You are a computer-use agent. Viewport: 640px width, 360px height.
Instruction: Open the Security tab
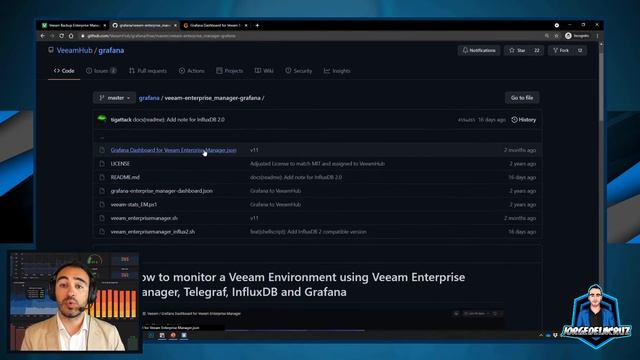point(298,71)
